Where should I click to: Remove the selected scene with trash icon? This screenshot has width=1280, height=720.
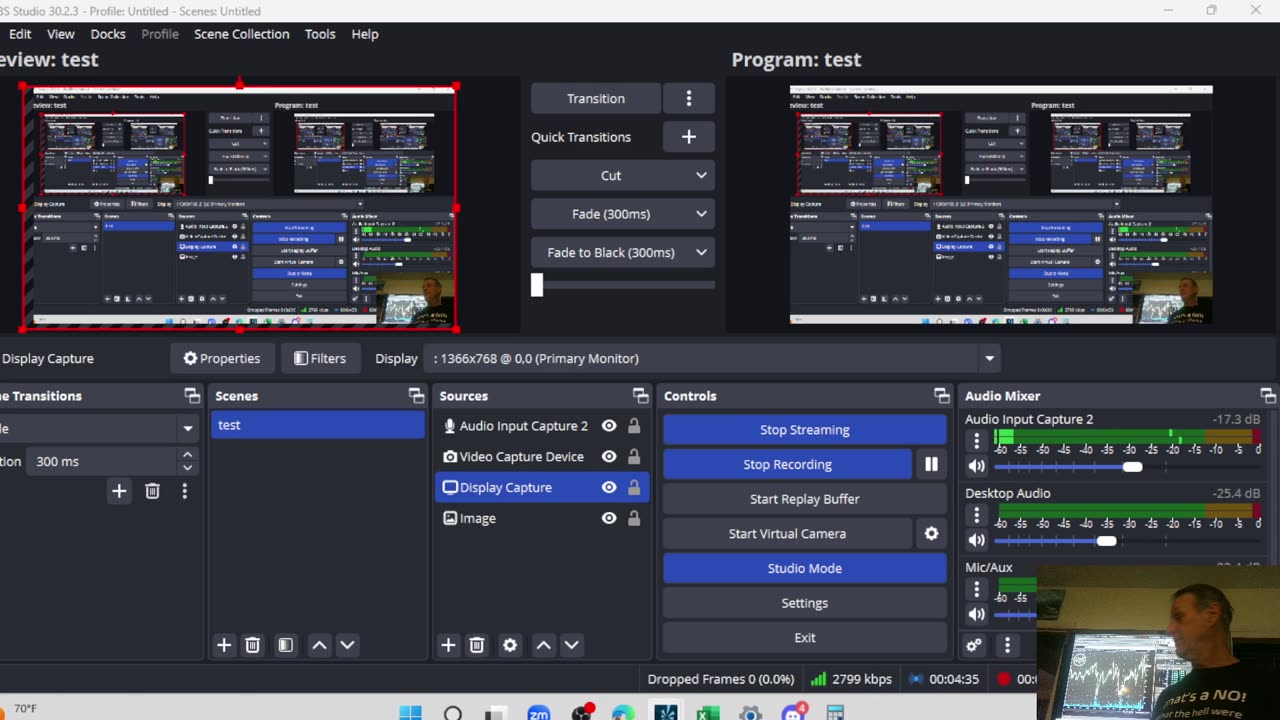coord(252,645)
